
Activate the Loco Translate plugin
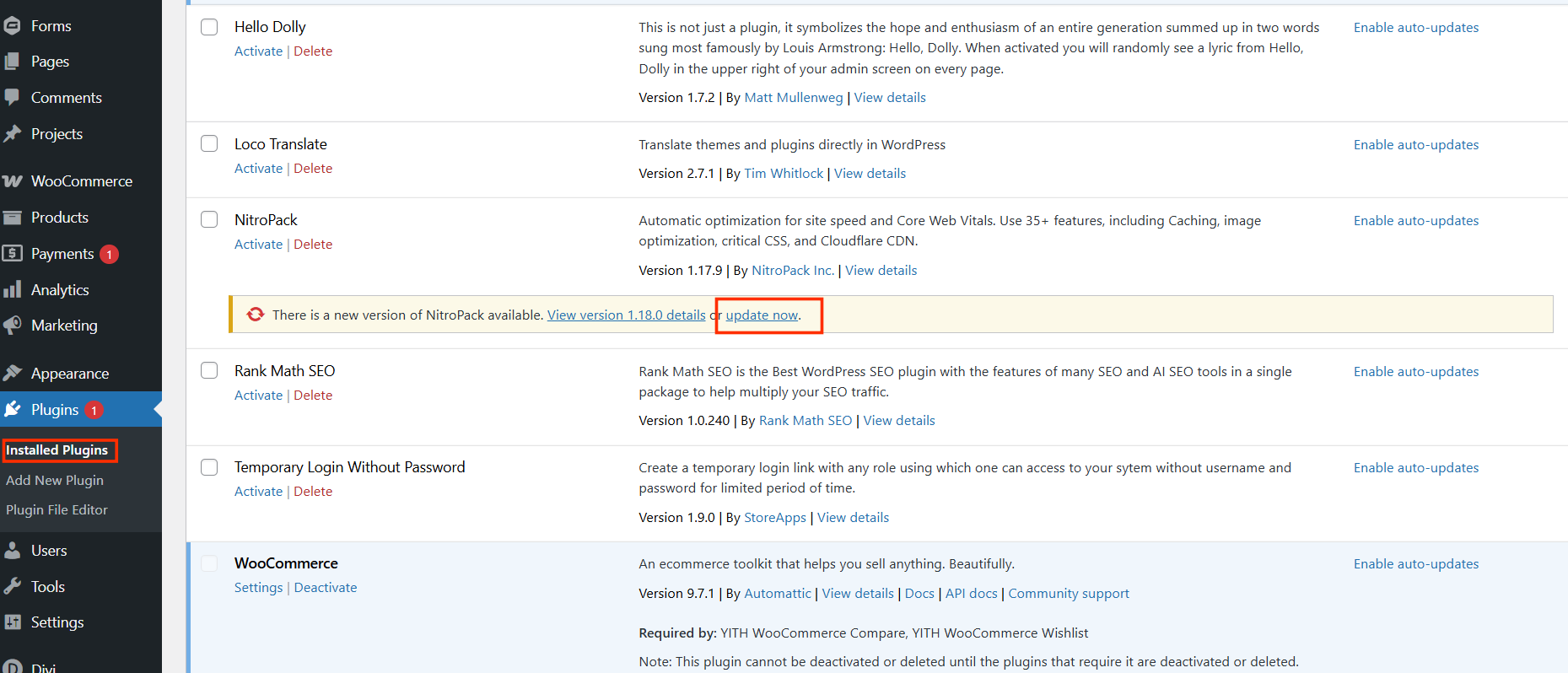[x=258, y=168]
